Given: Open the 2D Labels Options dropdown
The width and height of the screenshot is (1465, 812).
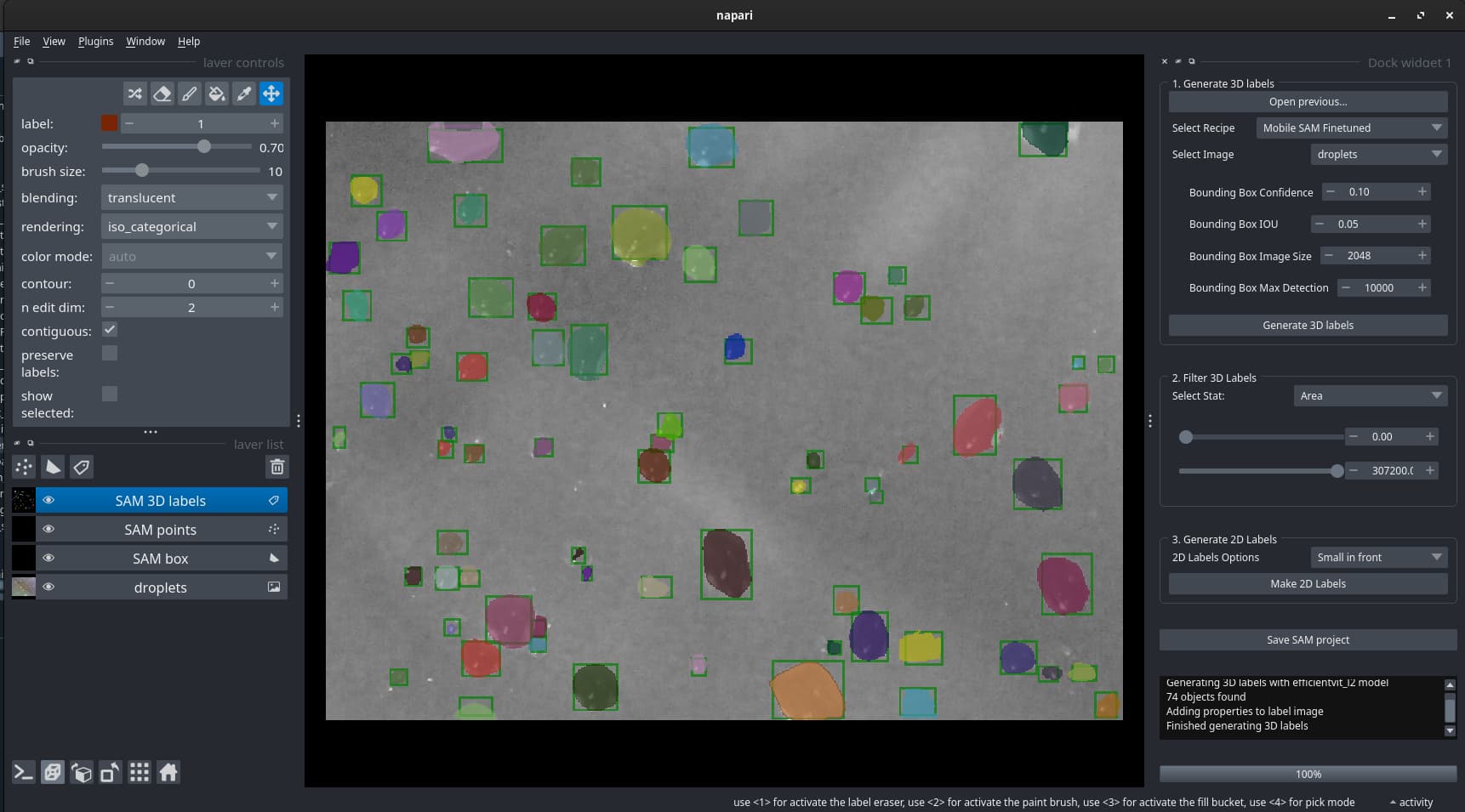Looking at the screenshot, I should pos(1378,557).
